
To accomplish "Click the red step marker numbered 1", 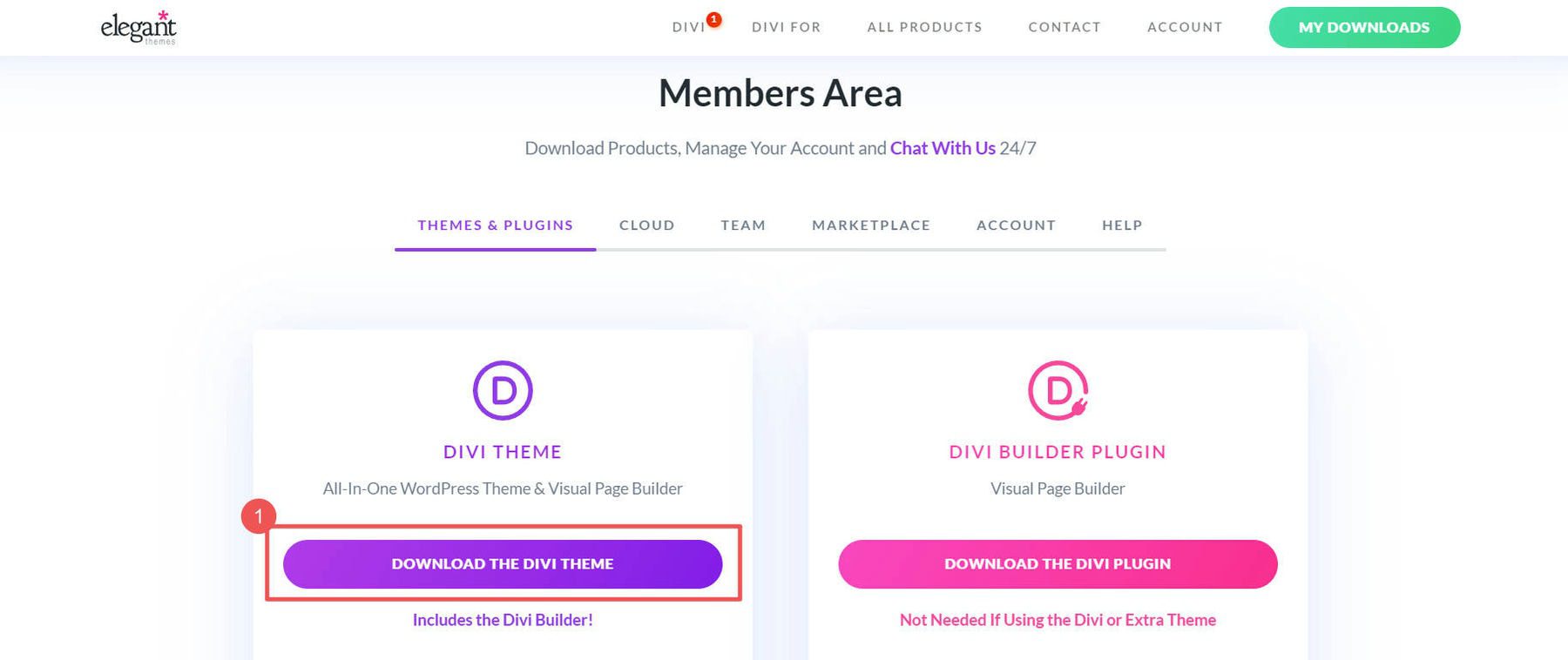I will pos(259,517).
